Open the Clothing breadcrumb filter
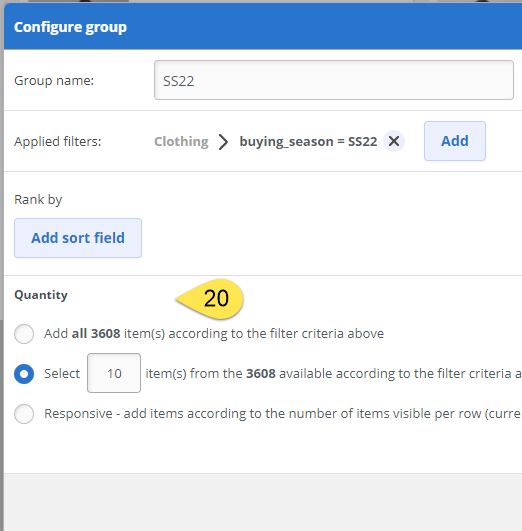 pyautogui.click(x=181, y=141)
